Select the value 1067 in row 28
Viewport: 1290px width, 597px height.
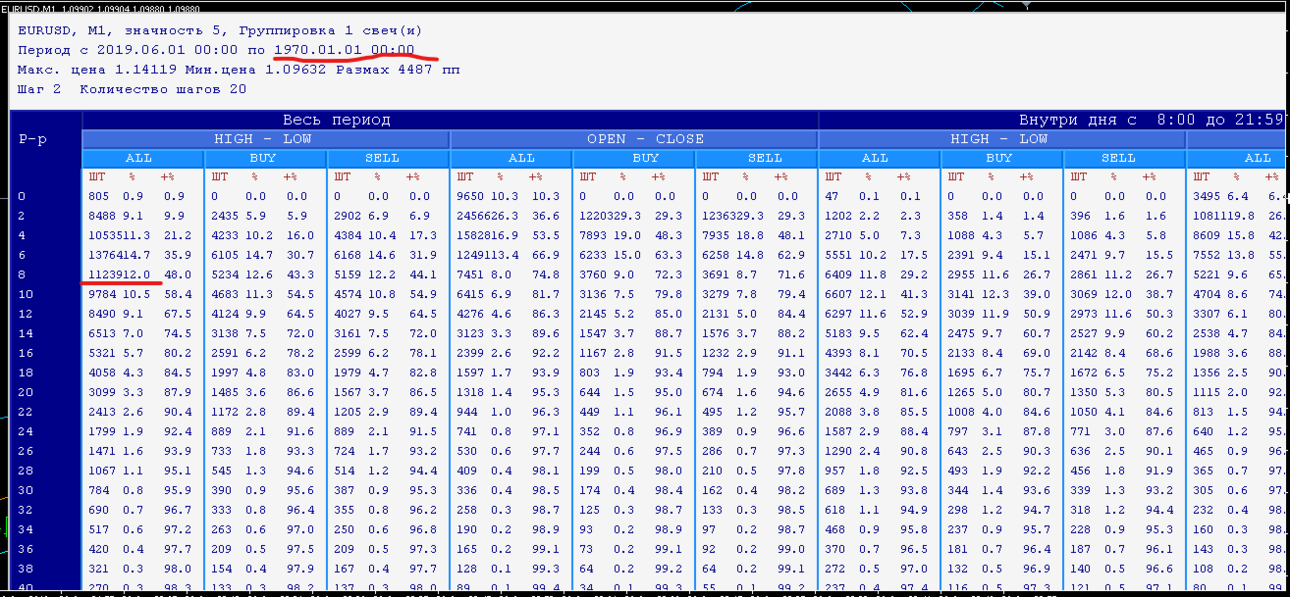click(x=102, y=471)
